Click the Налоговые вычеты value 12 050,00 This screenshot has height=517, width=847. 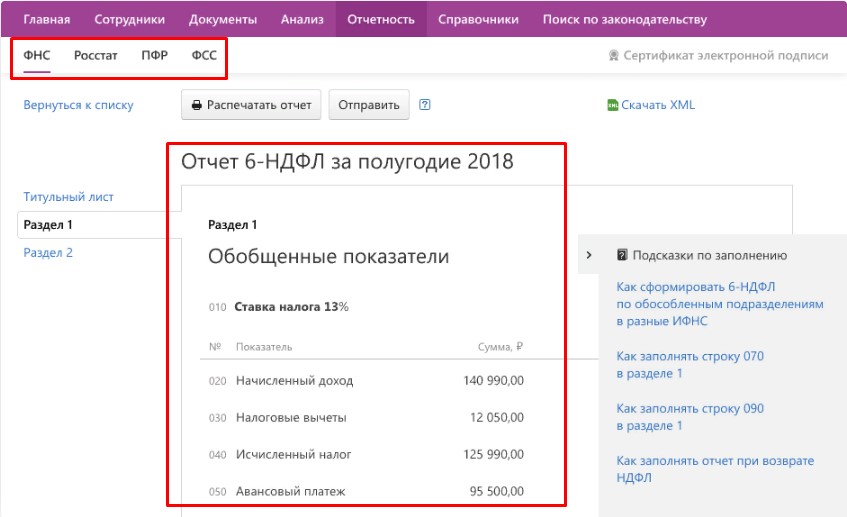pos(496,417)
